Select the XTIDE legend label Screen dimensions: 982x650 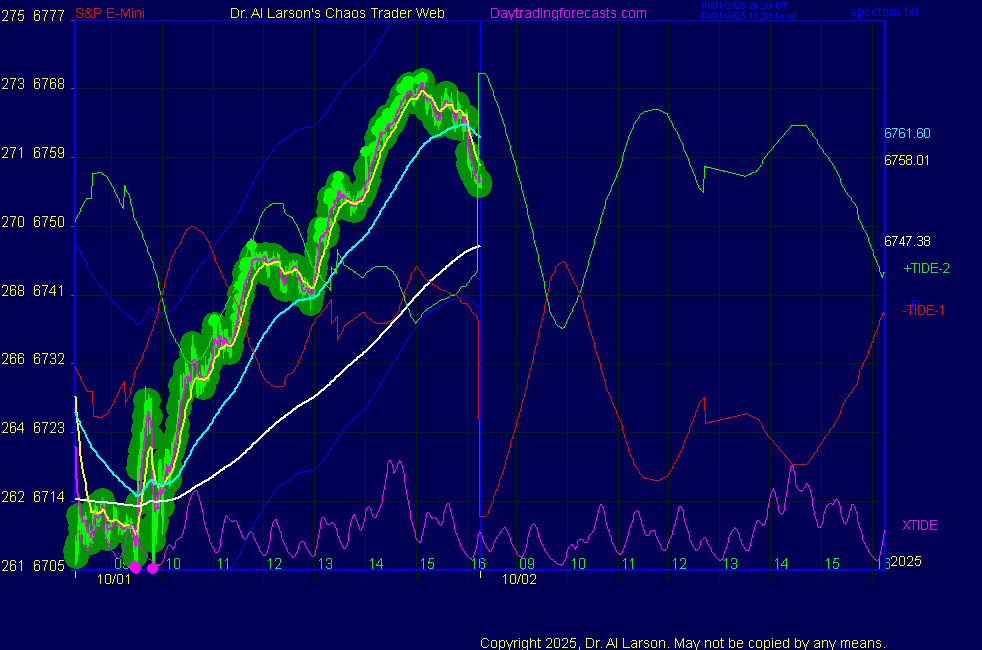click(920, 525)
